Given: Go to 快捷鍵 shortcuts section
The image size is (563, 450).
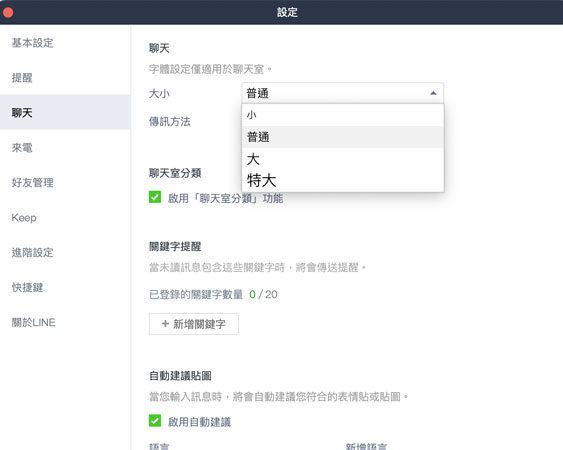Looking at the screenshot, I should pyautogui.click(x=27, y=287).
